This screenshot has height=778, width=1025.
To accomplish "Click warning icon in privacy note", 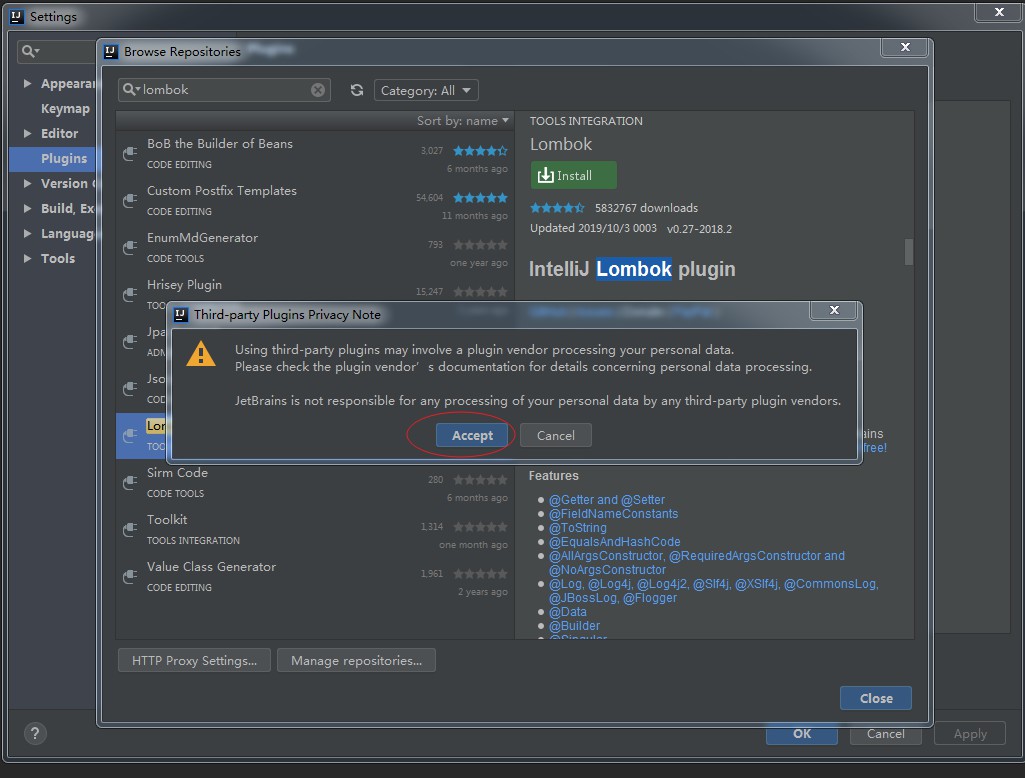I will [201, 354].
